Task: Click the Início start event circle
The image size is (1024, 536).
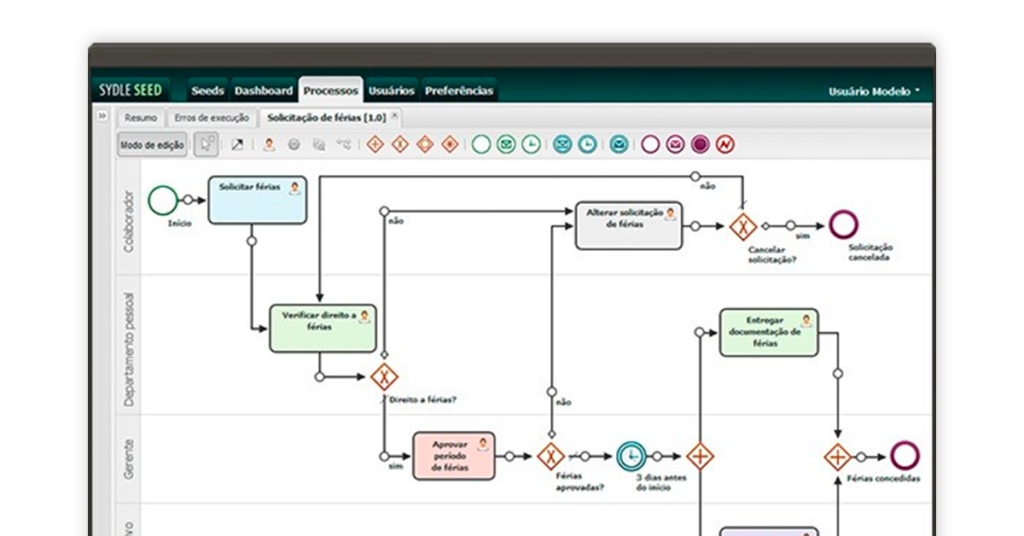Action: (163, 200)
